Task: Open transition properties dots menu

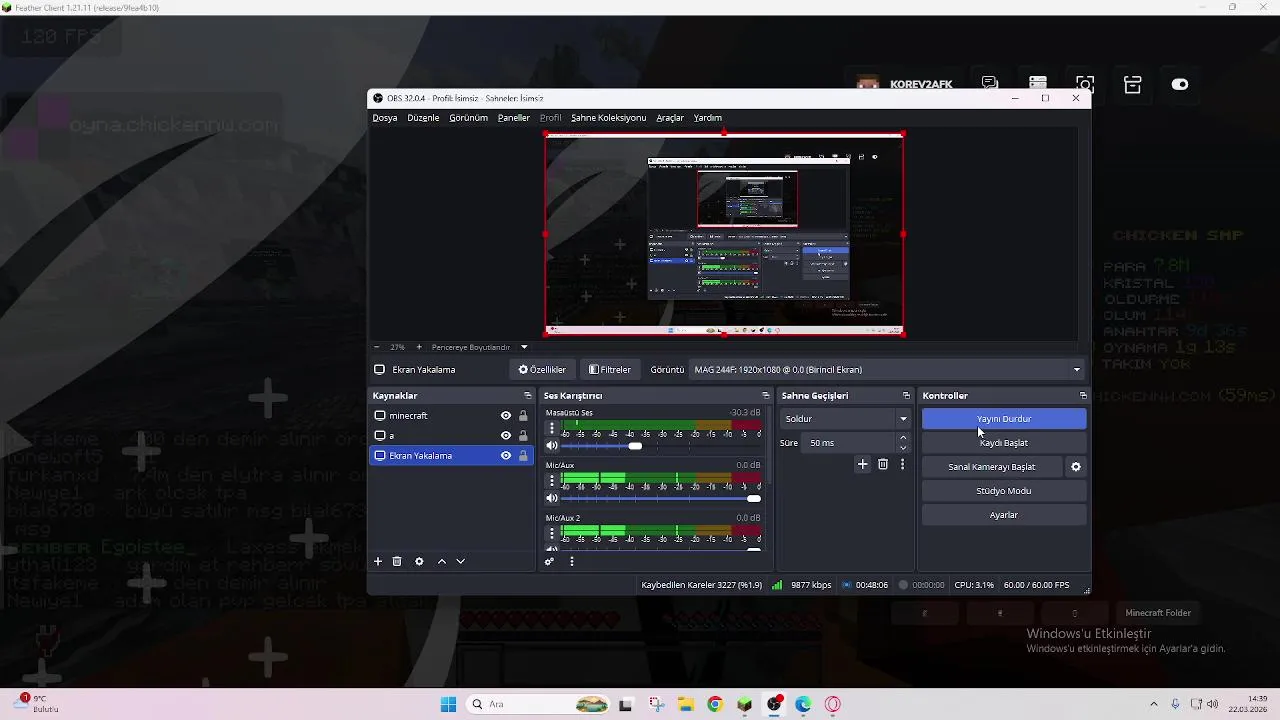Action: tap(902, 464)
